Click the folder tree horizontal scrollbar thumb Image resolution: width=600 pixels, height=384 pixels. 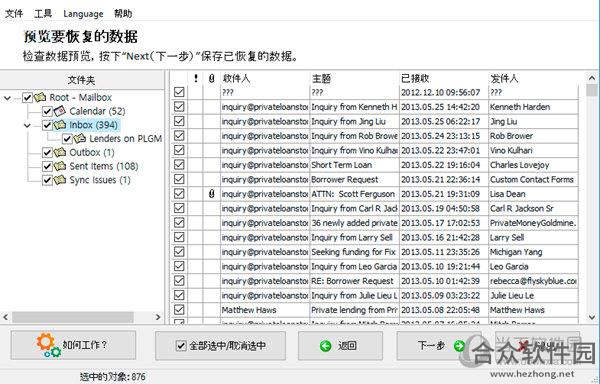[73, 317]
